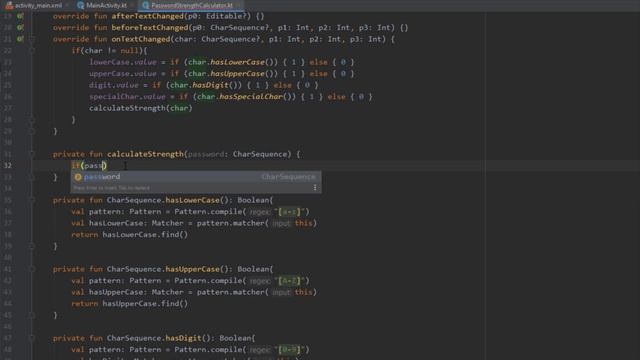Image resolution: width=640 pixels, height=360 pixels.
Task: Click return hasUpperCase.find() statement
Action: [x=129, y=304]
